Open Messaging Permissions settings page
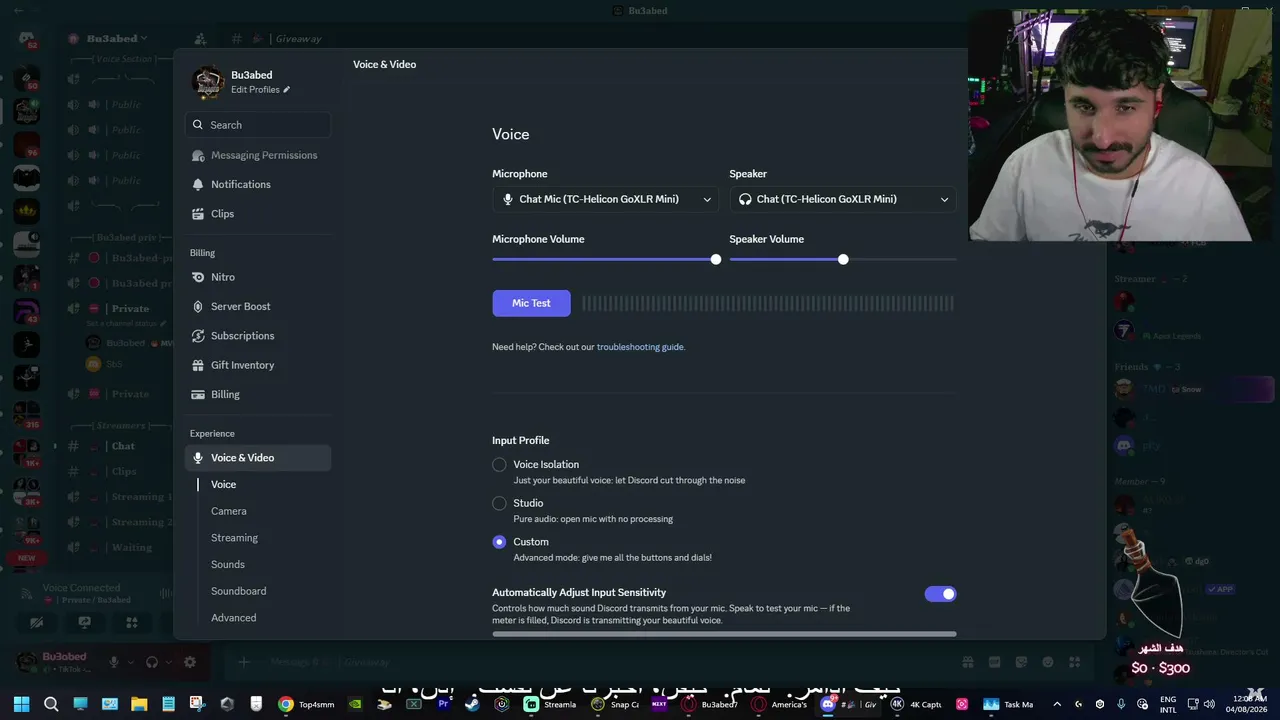Screen dimensions: 1280x720 click(258, 155)
